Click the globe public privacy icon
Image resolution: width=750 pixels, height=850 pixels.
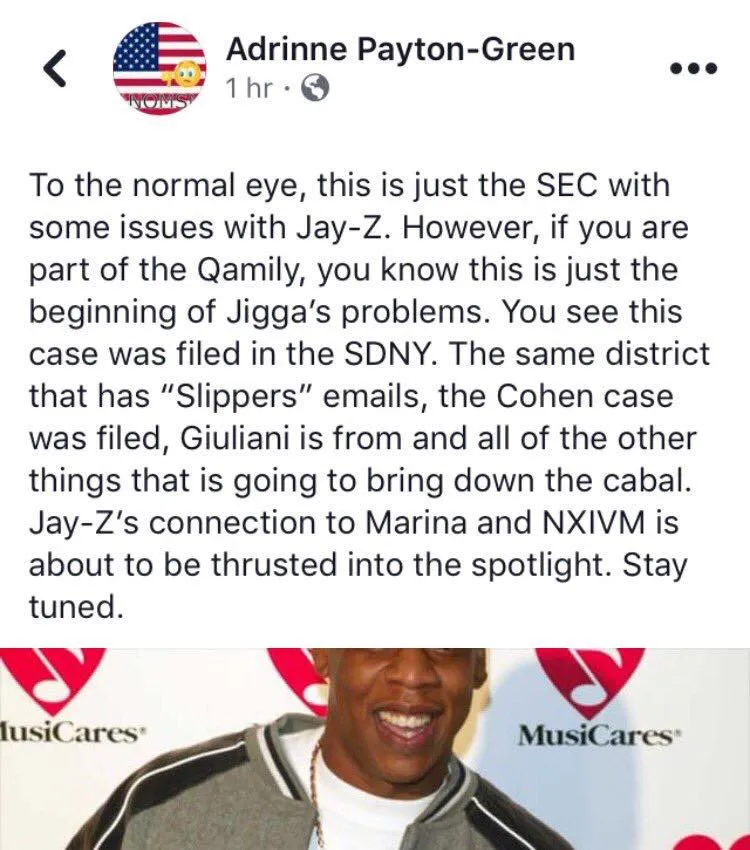[x=314, y=89]
